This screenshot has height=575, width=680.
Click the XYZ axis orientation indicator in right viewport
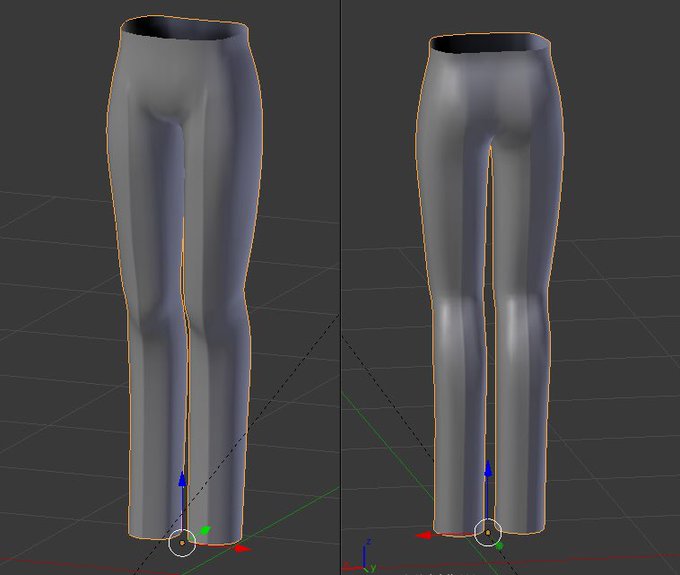coord(360,557)
